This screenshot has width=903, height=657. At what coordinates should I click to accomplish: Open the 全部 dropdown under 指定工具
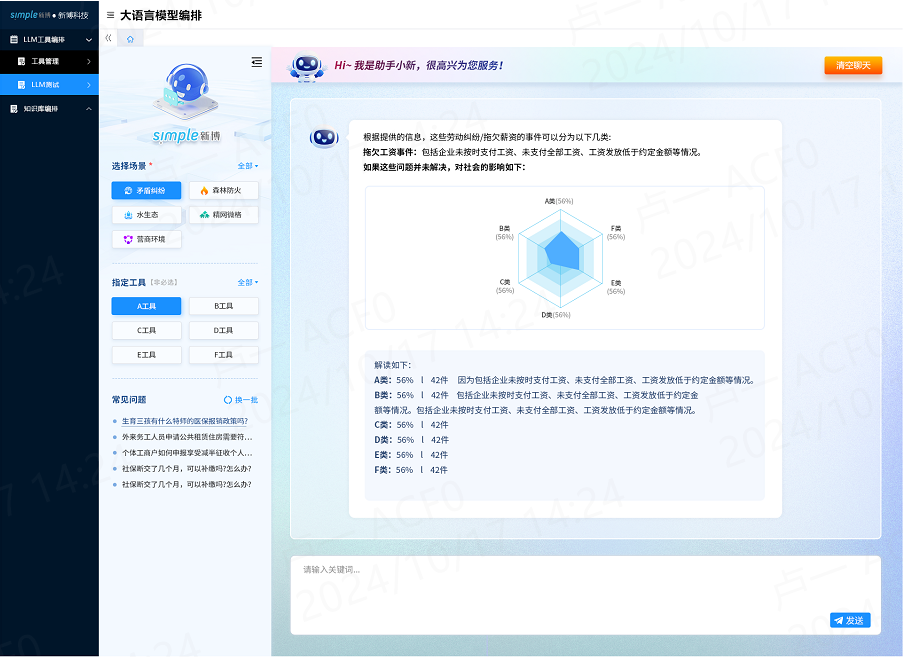(x=245, y=282)
